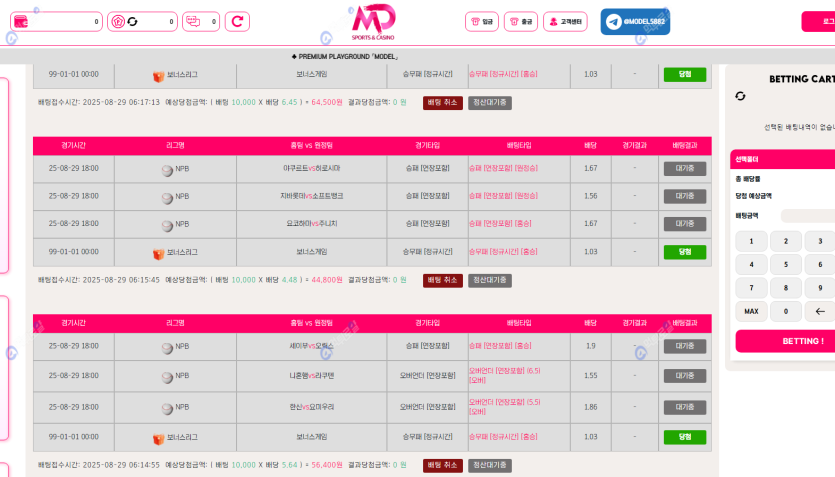Viewport: 835px width, 477px height.
Task: Click 정산대기중 for the 06:14:55 bet
Action: pyautogui.click(x=490, y=465)
